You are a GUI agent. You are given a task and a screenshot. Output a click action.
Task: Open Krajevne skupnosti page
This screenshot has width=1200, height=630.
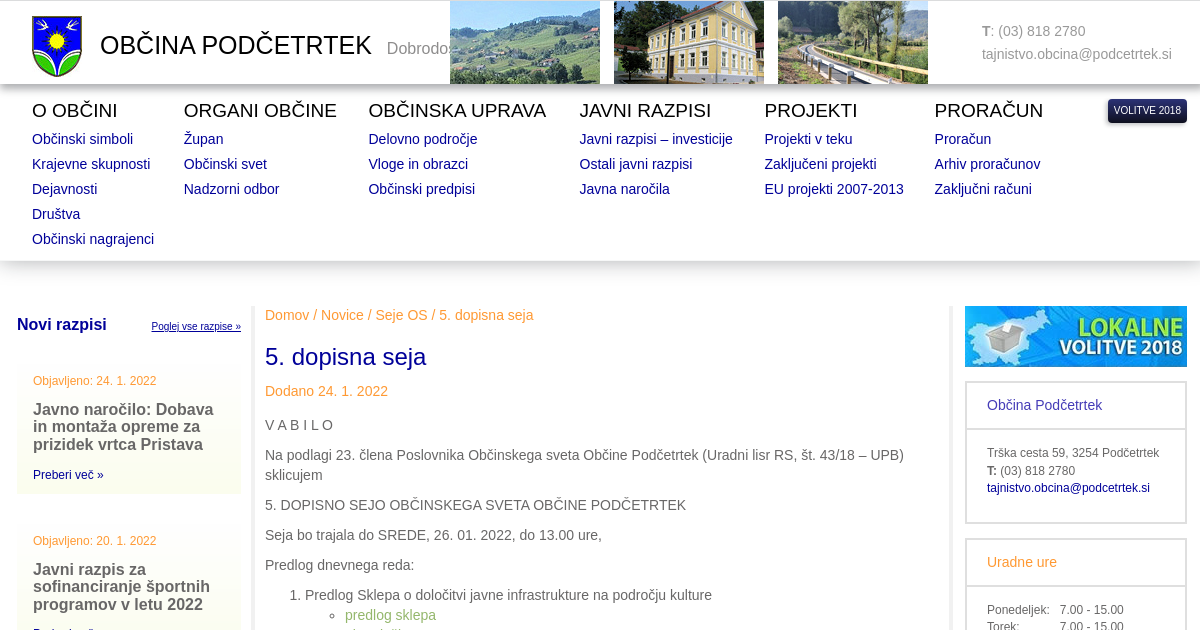point(91,164)
